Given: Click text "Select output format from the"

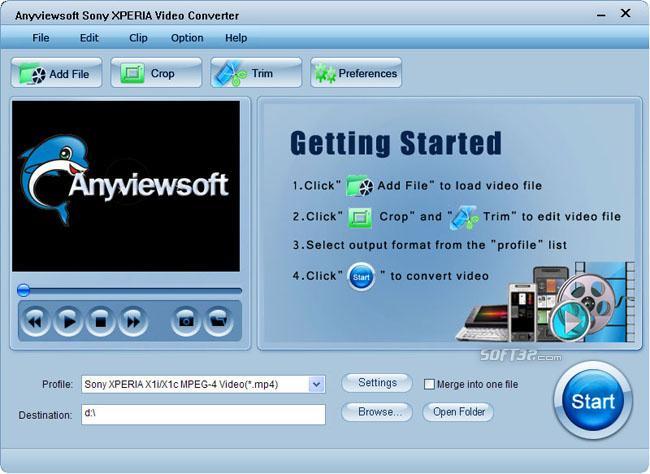Looking at the screenshot, I should coord(396,245).
